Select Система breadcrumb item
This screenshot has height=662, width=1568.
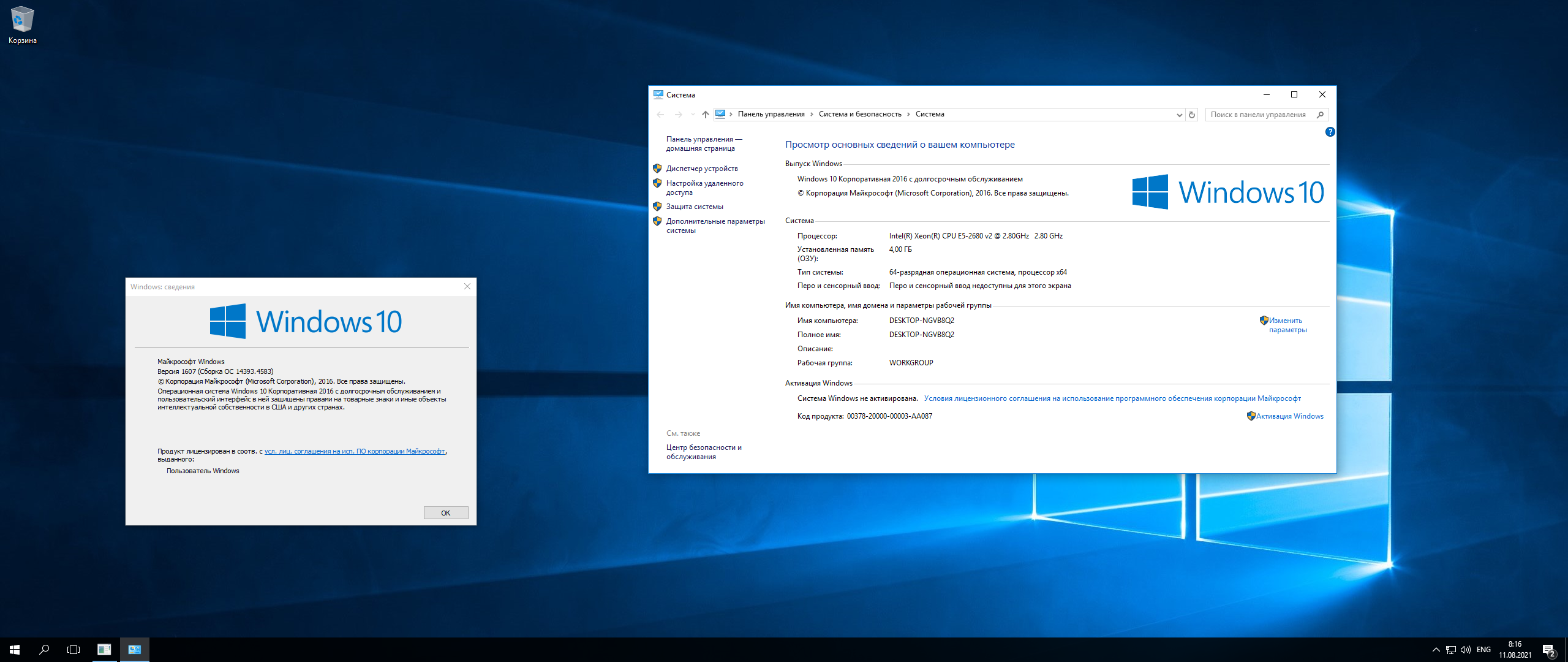(930, 114)
